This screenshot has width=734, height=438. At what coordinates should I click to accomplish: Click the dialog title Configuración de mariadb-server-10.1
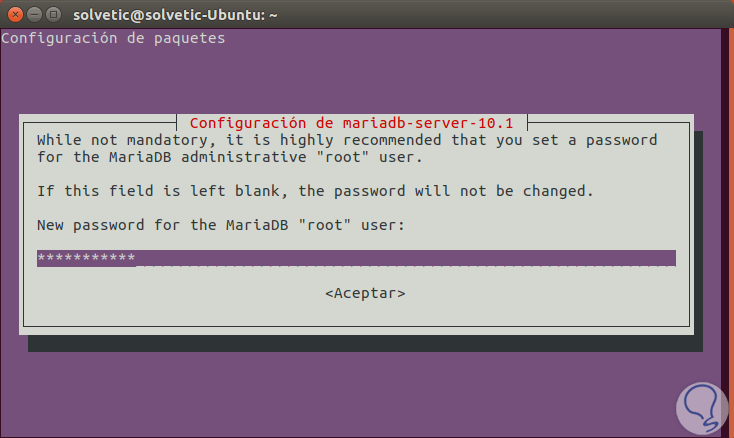coord(352,123)
